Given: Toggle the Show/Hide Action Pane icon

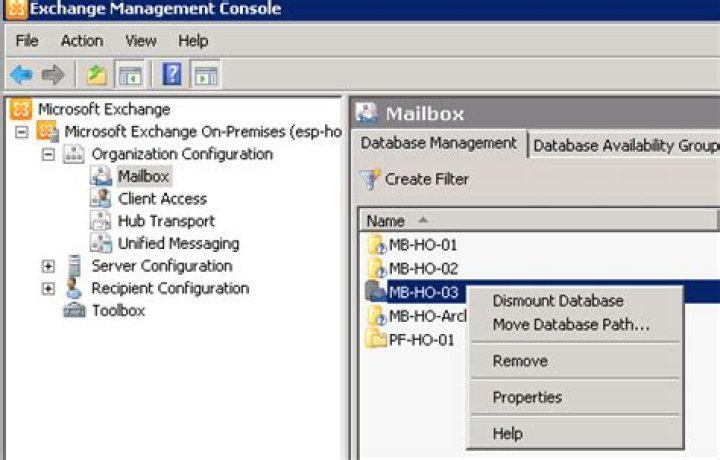Looking at the screenshot, I should (x=205, y=74).
